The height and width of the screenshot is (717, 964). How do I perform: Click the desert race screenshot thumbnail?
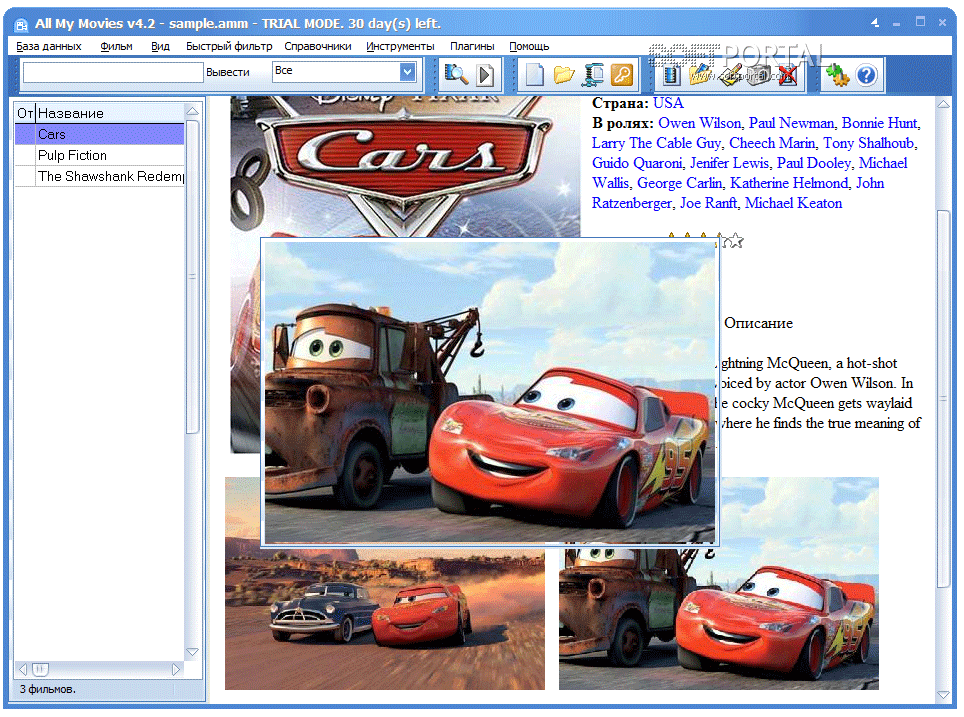(x=385, y=618)
